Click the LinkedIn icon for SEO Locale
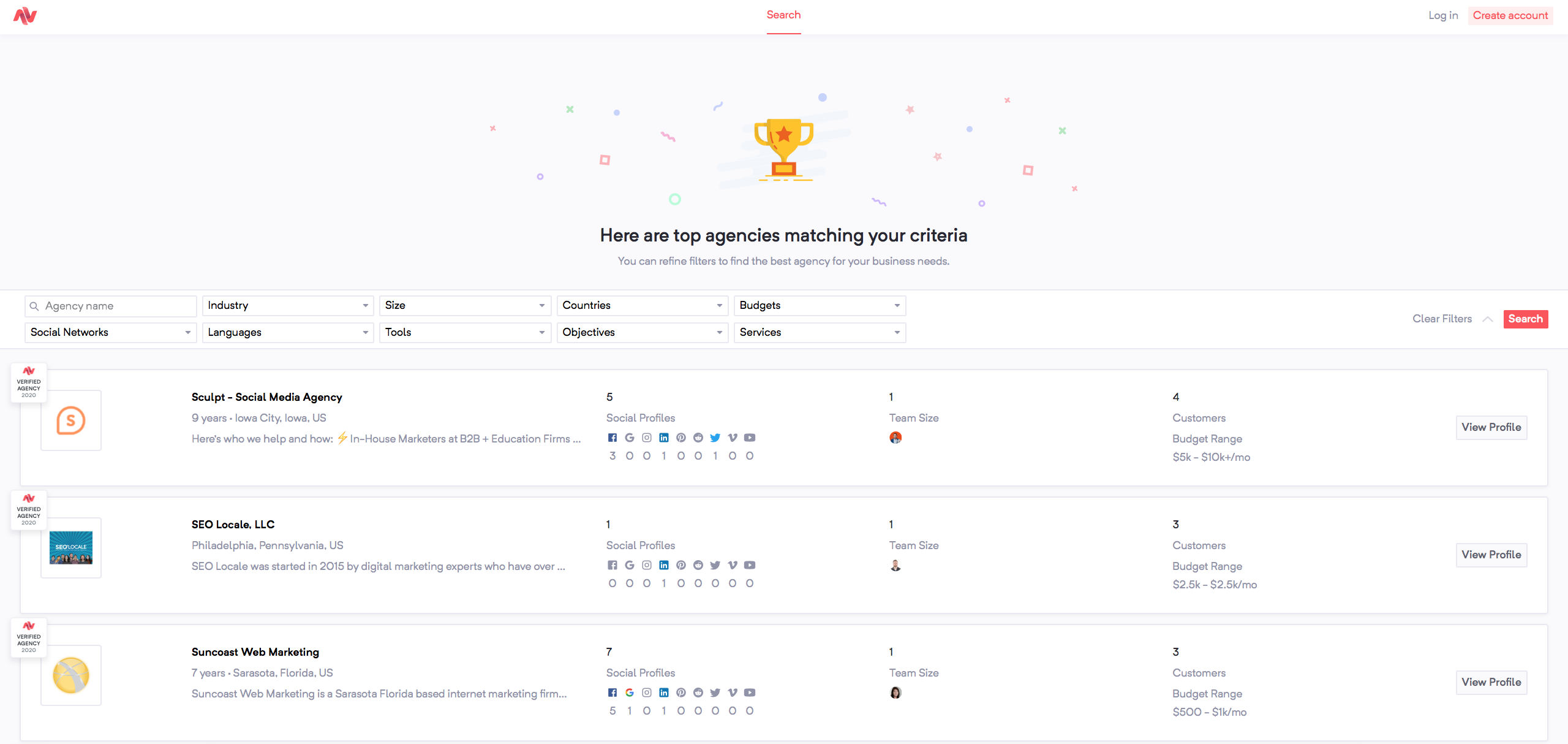 click(663, 565)
